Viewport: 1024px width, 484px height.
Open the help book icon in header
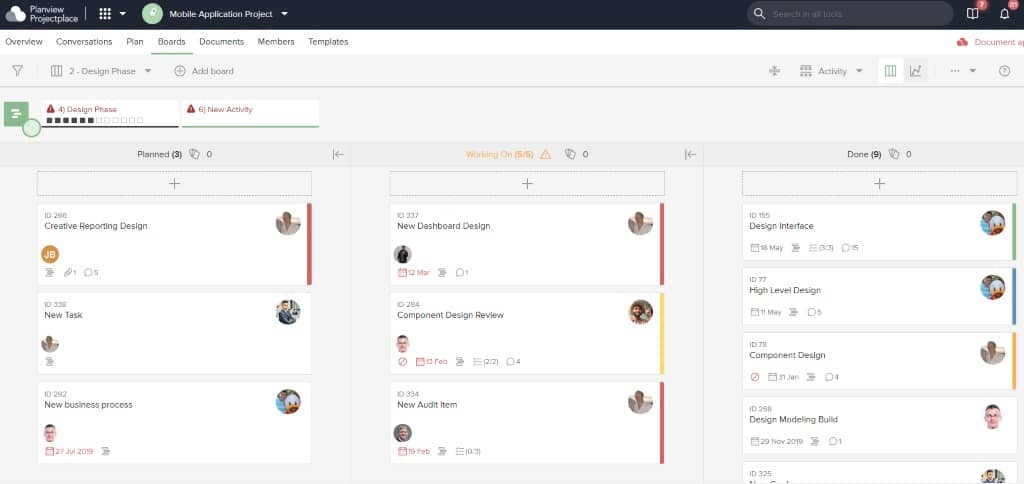(973, 14)
